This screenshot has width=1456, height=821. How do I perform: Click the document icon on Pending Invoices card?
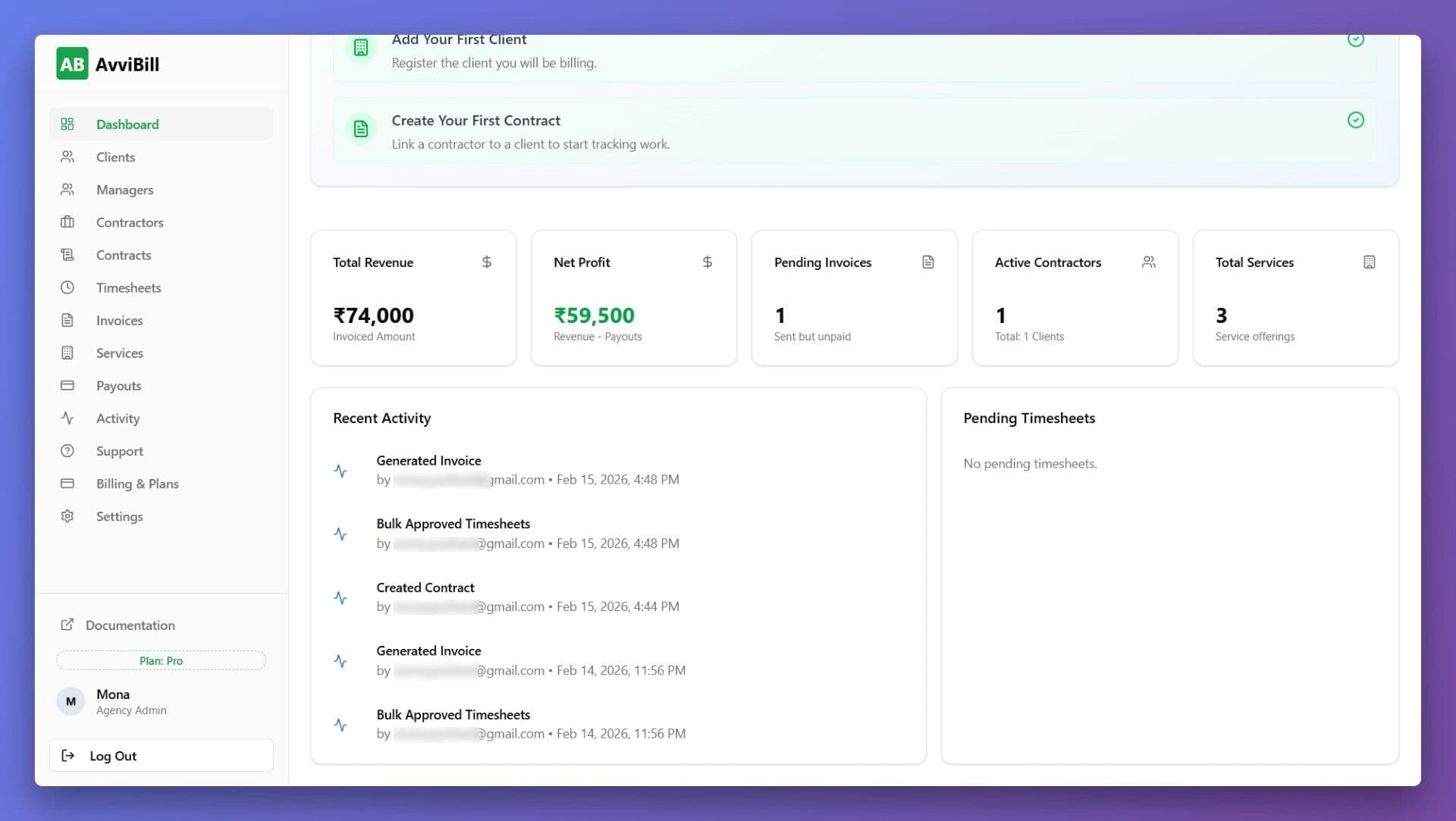928,262
